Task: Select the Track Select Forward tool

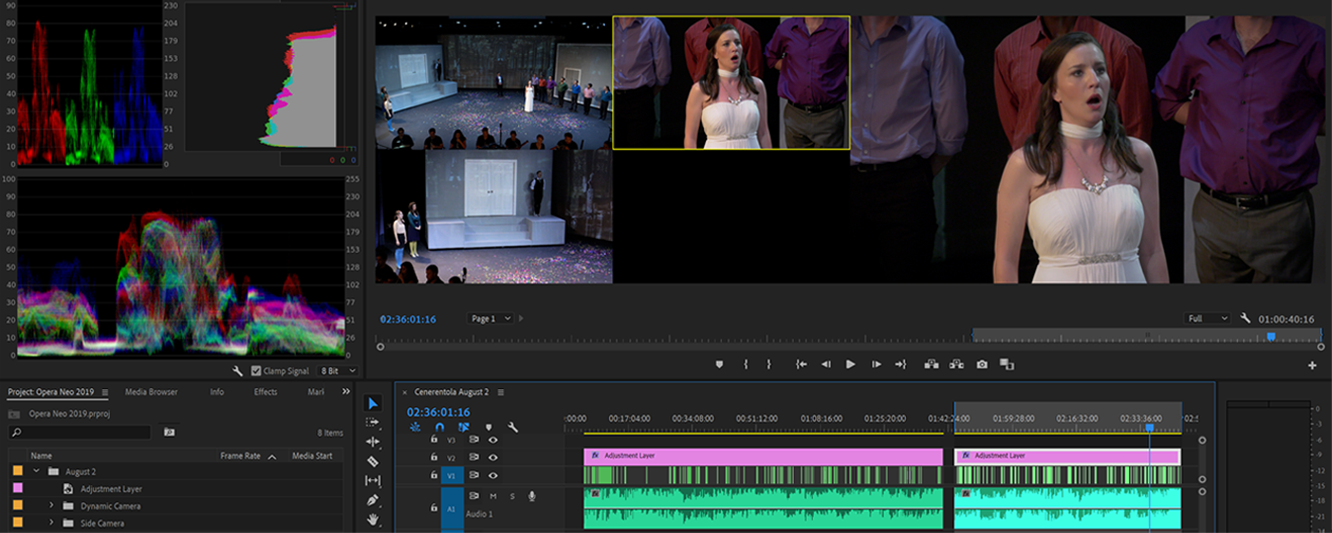Action: click(x=373, y=423)
